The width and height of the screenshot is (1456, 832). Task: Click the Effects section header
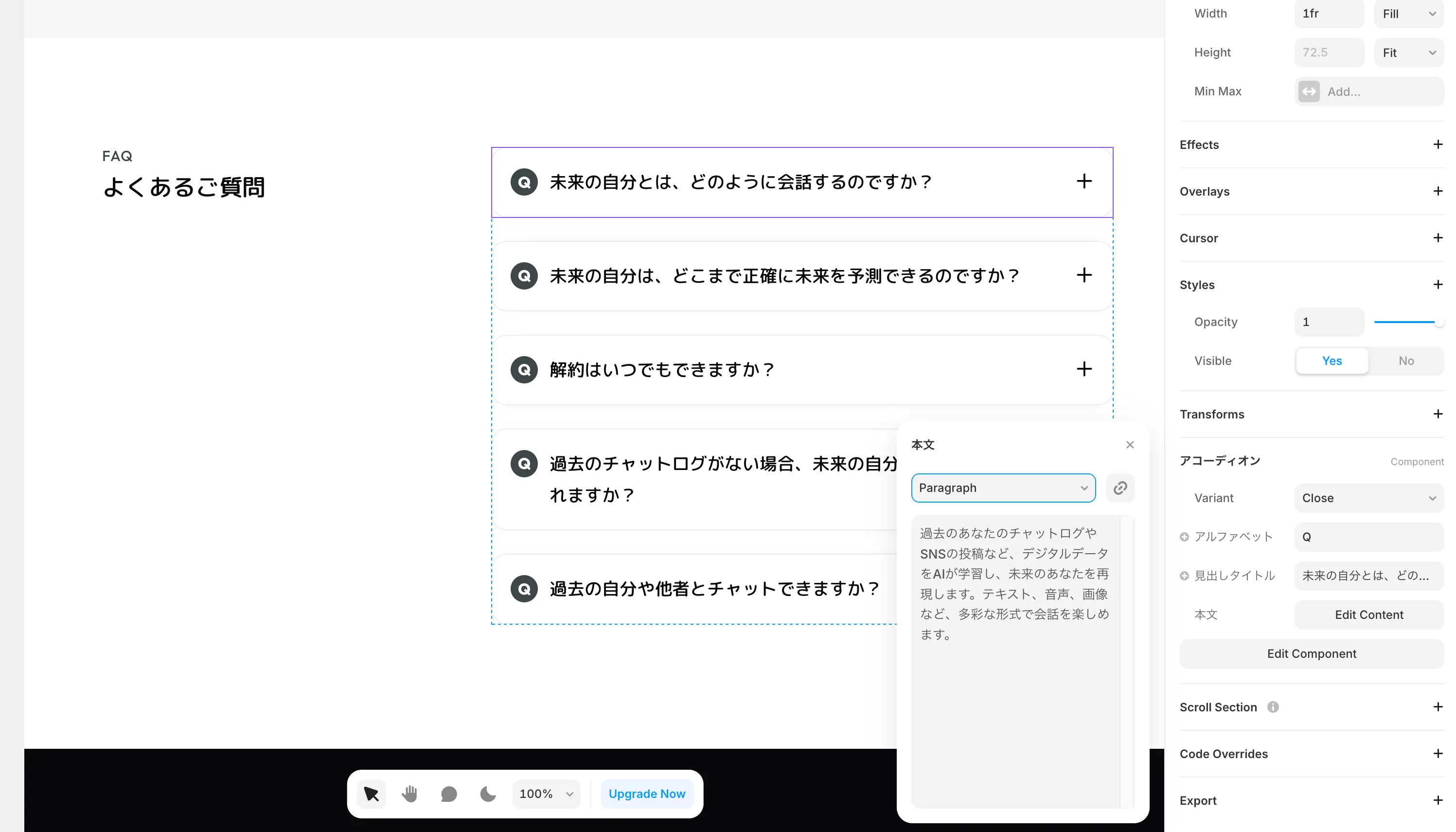click(1199, 145)
